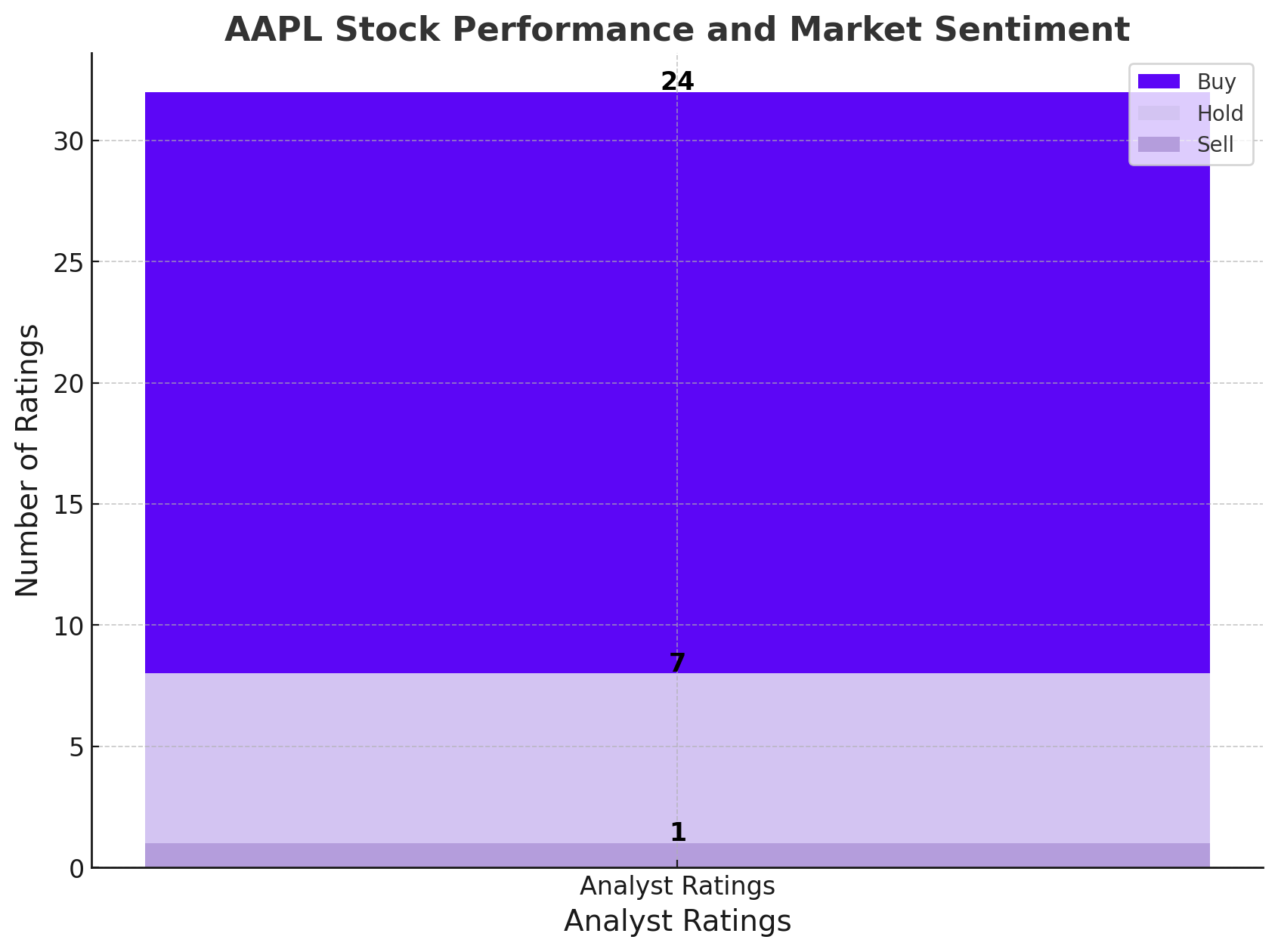1278x952 pixels.
Task: Click the Analyst Ratings tick label
Action: (677, 886)
